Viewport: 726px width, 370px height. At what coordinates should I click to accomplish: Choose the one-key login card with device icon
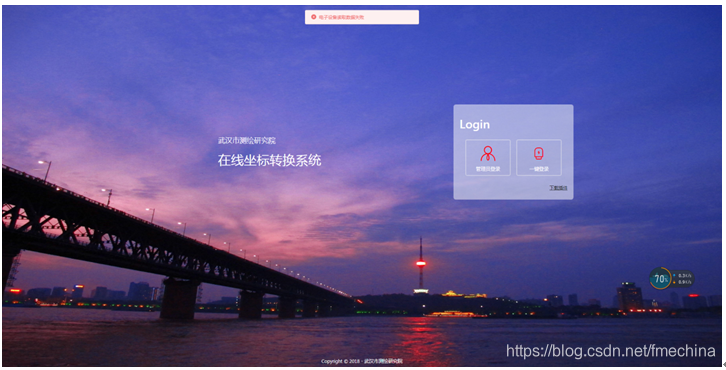[538, 157]
